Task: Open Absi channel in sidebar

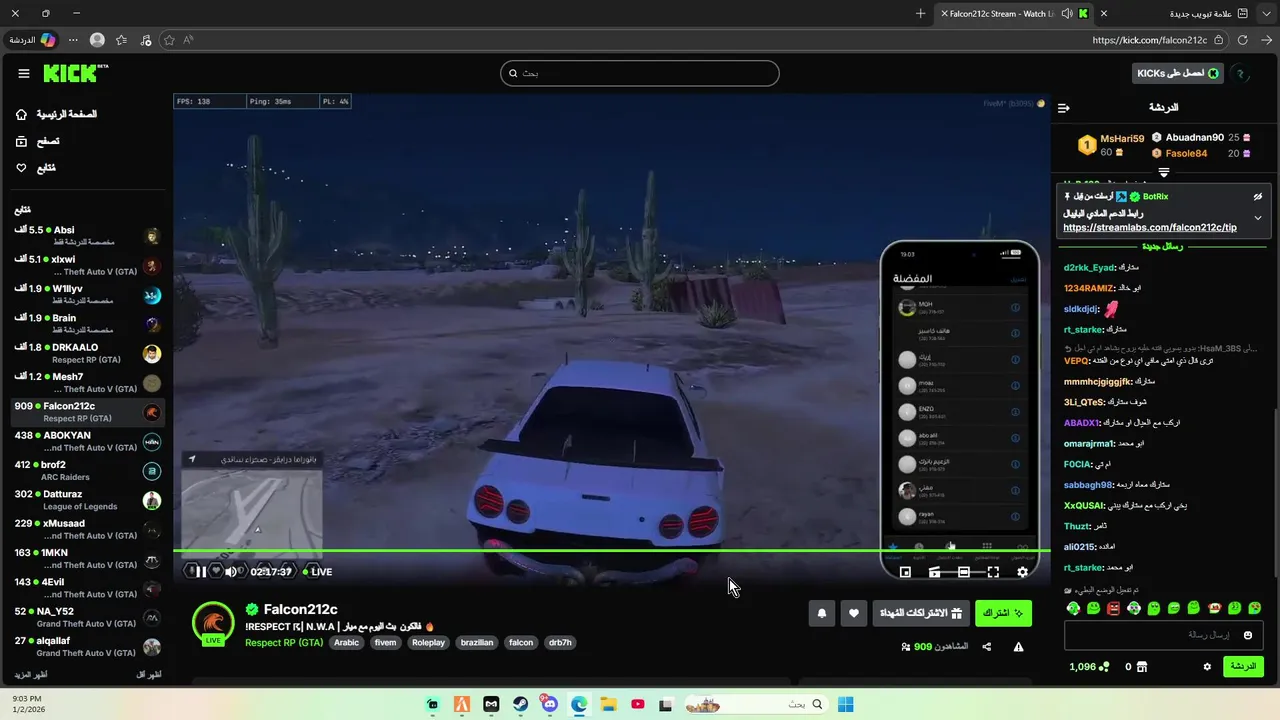Action: [87, 236]
